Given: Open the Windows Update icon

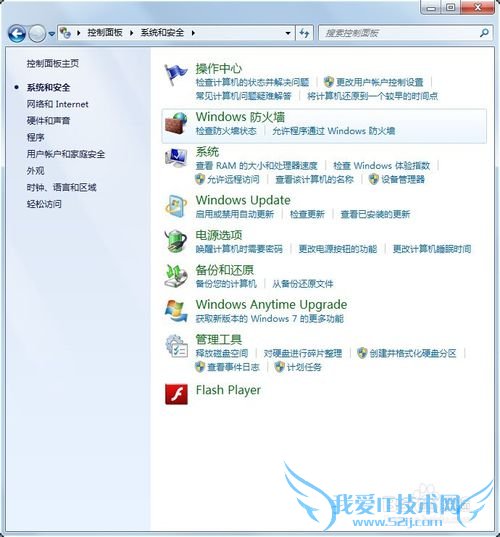Looking at the screenshot, I should [176, 207].
